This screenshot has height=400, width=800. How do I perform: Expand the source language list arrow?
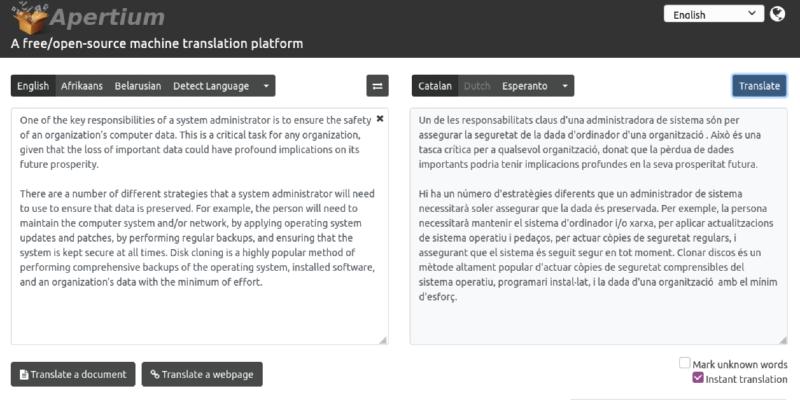pos(266,86)
